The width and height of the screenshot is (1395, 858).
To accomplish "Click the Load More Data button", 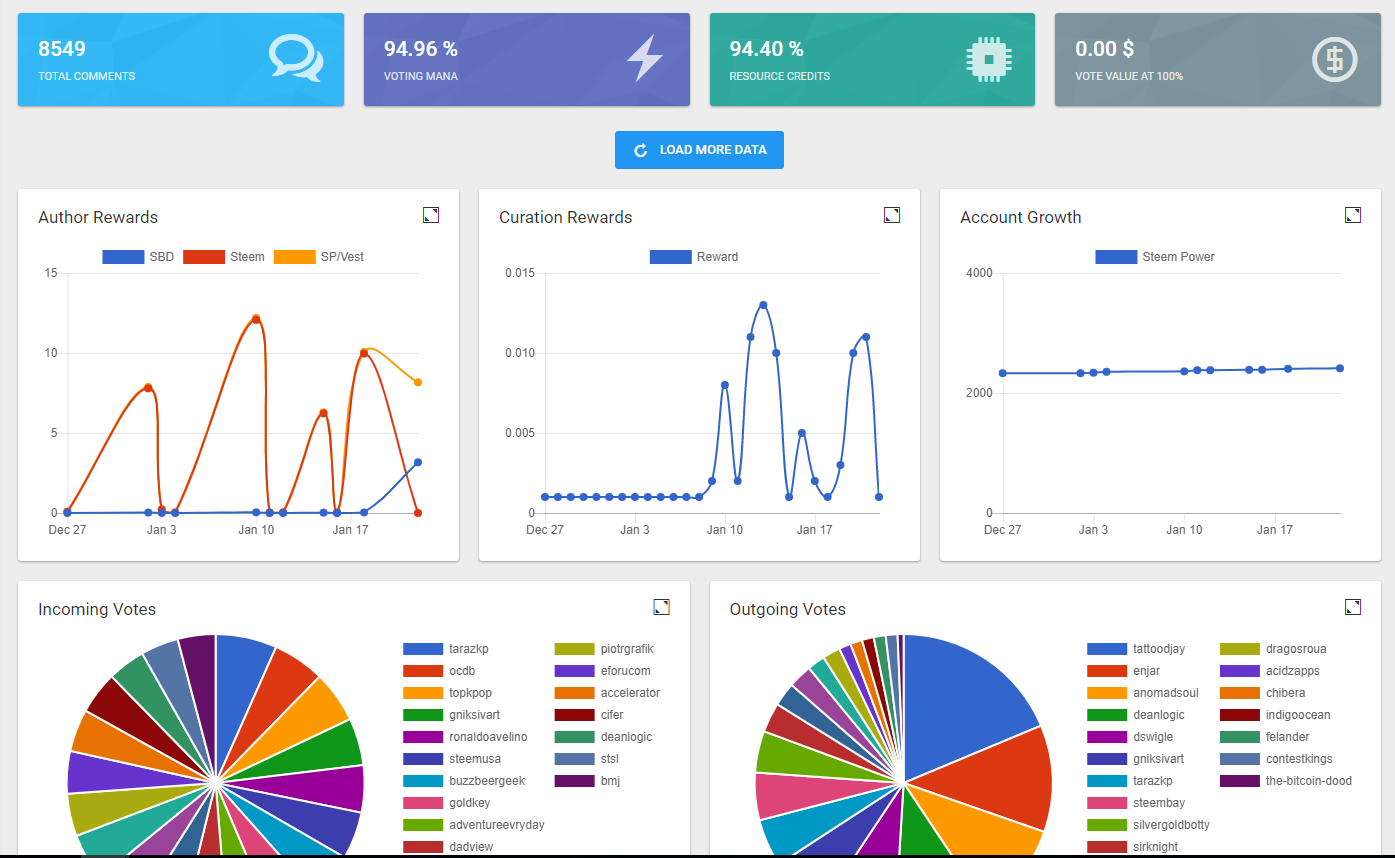I will tap(699, 150).
